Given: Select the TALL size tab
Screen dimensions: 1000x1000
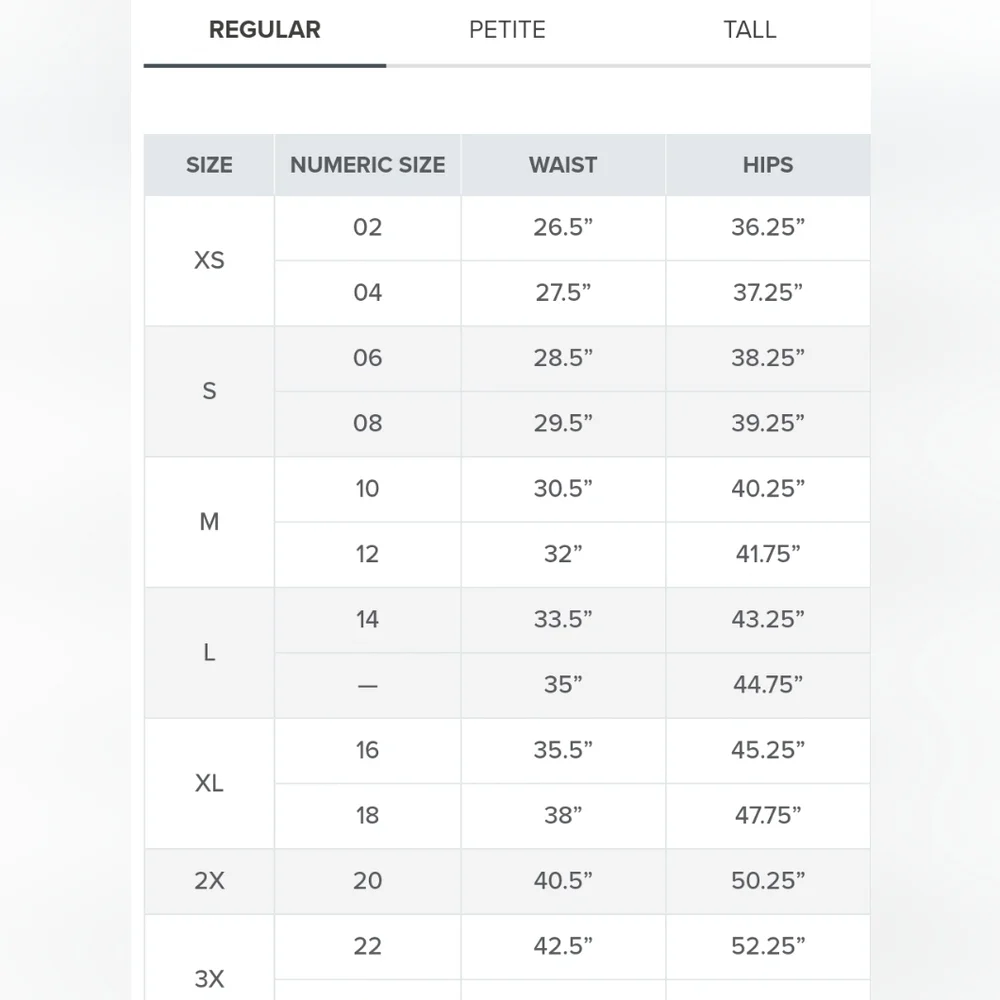Looking at the screenshot, I should pyautogui.click(x=749, y=30).
